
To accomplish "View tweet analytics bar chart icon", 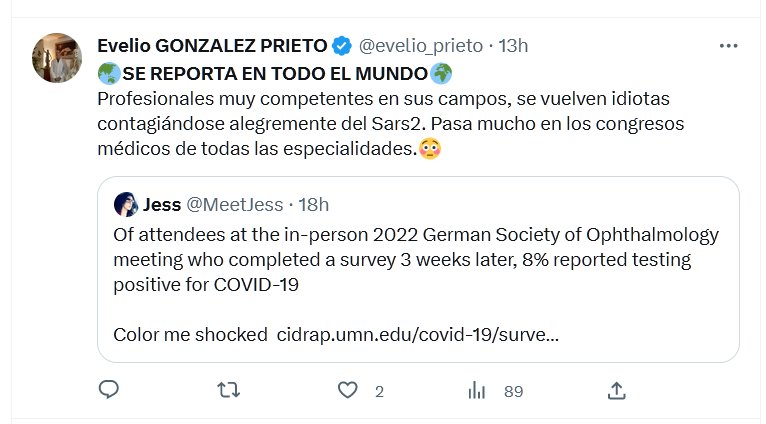I will pyautogui.click(x=477, y=391).
